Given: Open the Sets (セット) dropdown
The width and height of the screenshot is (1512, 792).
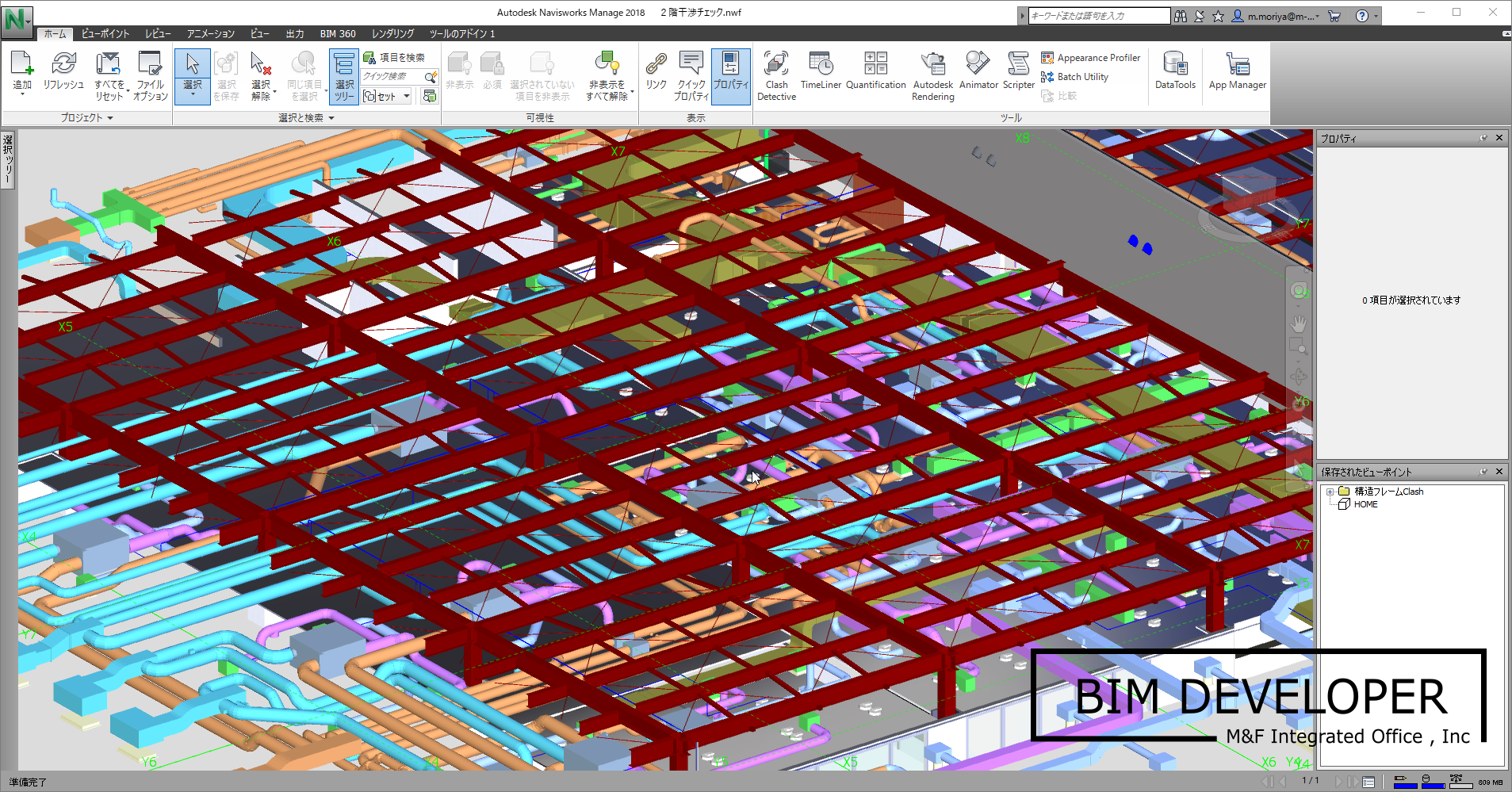Looking at the screenshot, I should point(387,96).
